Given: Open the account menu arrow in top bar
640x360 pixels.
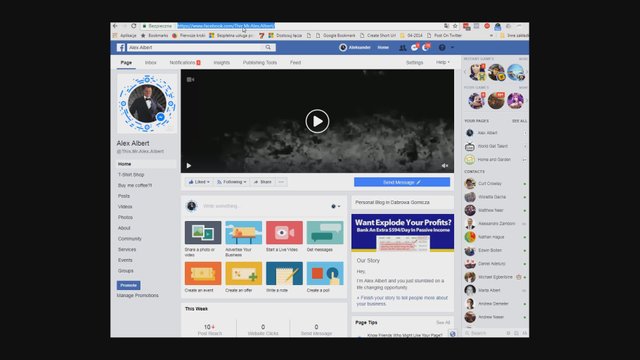Looking at the screenshot, I should pos(452,47).
